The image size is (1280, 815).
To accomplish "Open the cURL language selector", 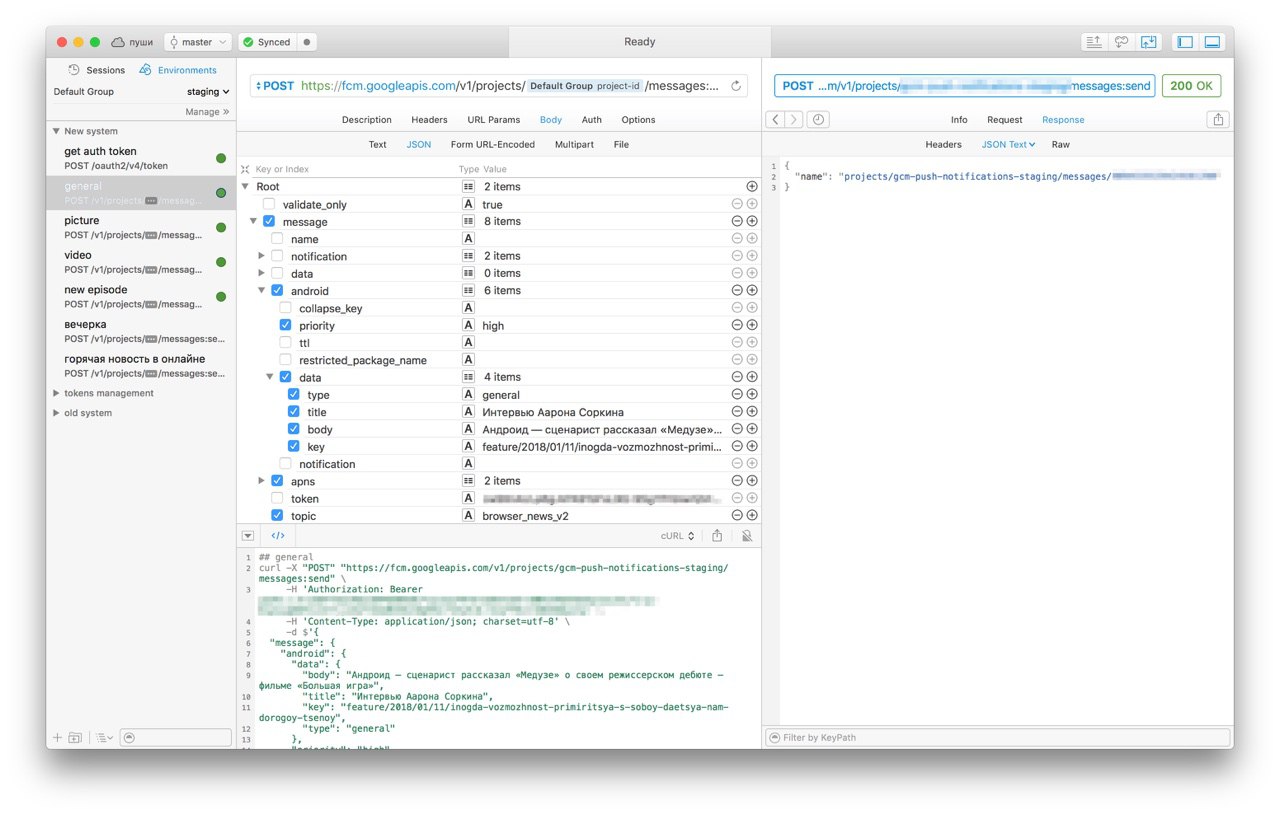I will pos(677,536).
